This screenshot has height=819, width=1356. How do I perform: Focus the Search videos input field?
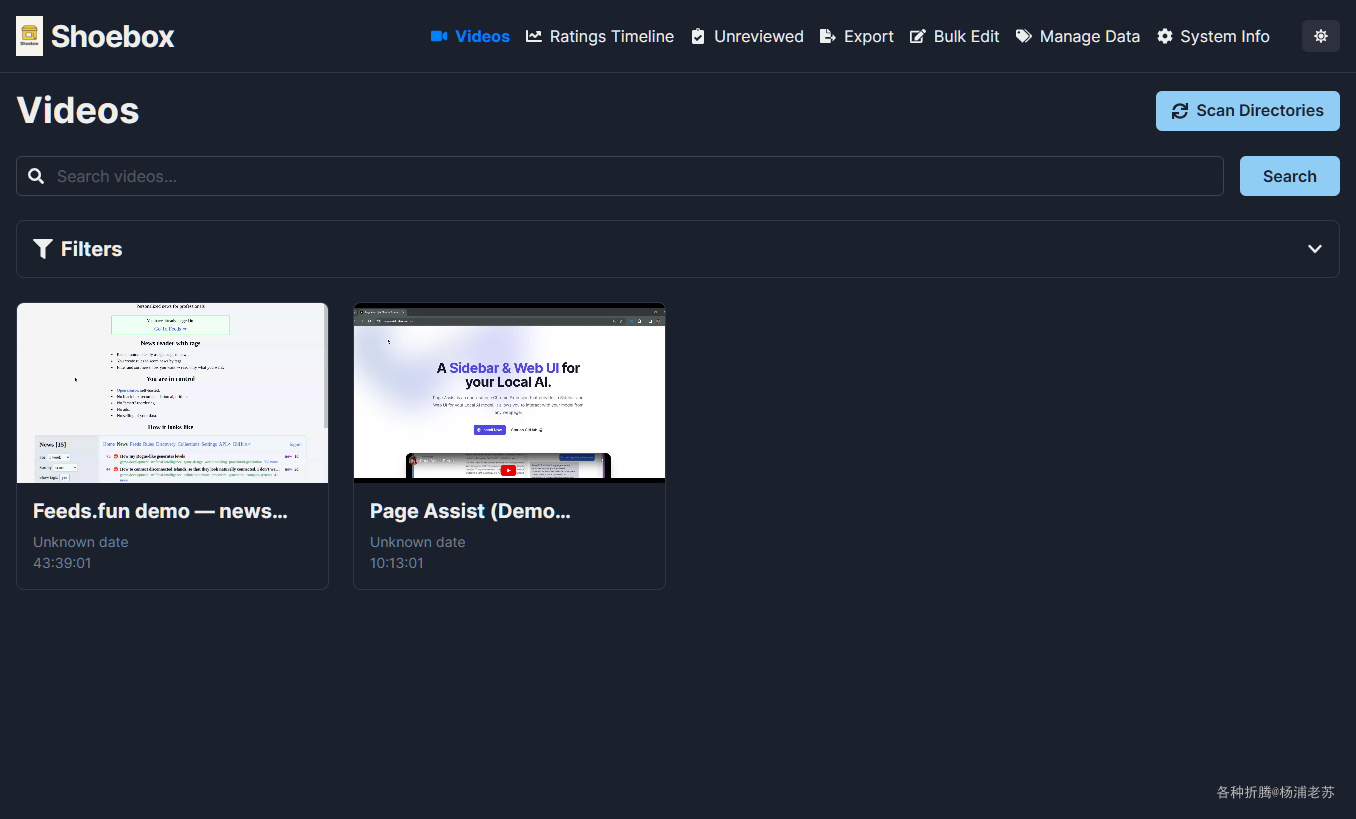point(620,176)
